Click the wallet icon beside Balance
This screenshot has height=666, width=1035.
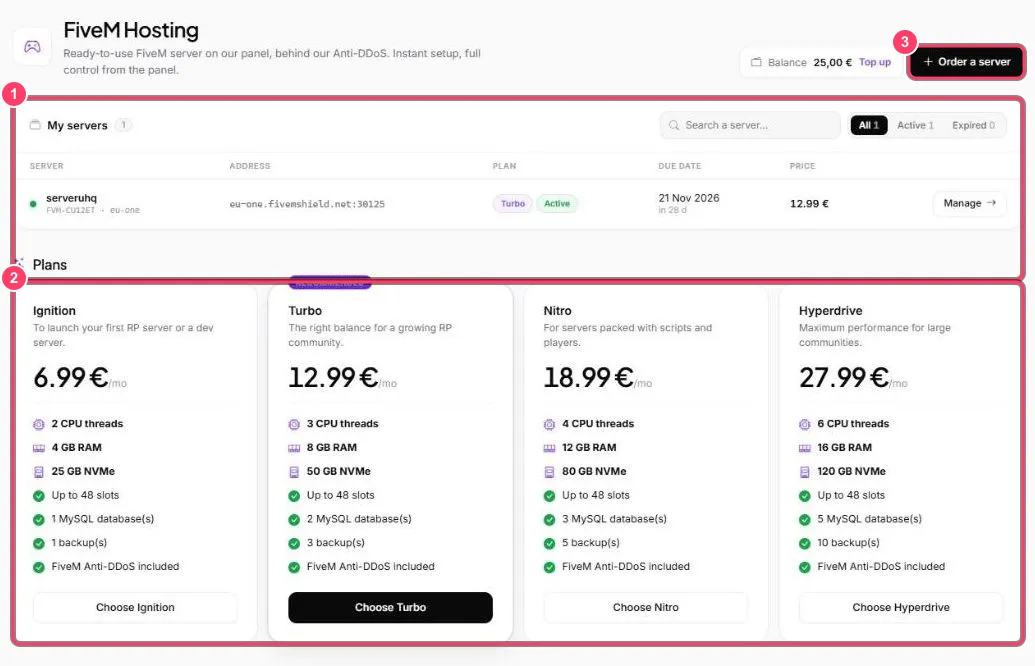click(756, 62)
